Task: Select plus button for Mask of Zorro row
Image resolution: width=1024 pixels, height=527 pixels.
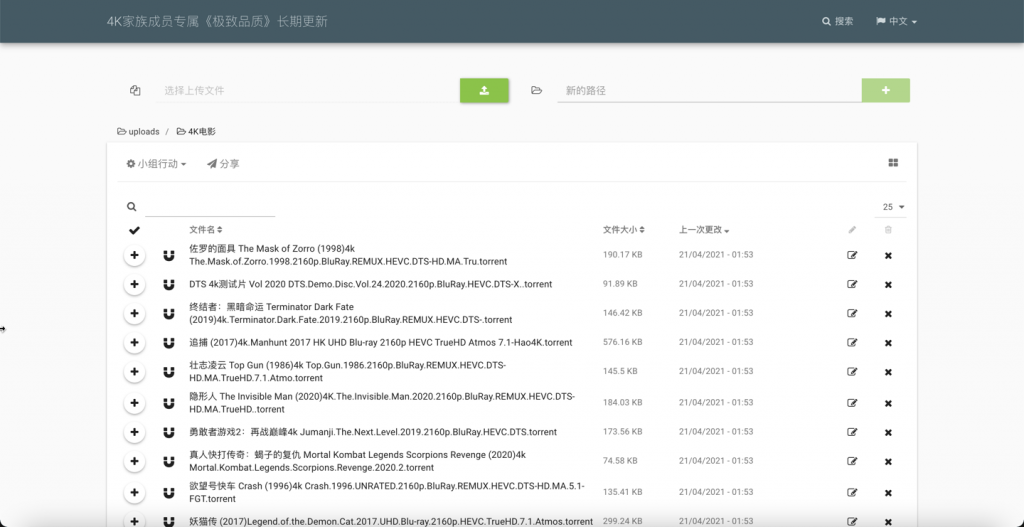Action: pyautogui.click(x=135, y=255)
